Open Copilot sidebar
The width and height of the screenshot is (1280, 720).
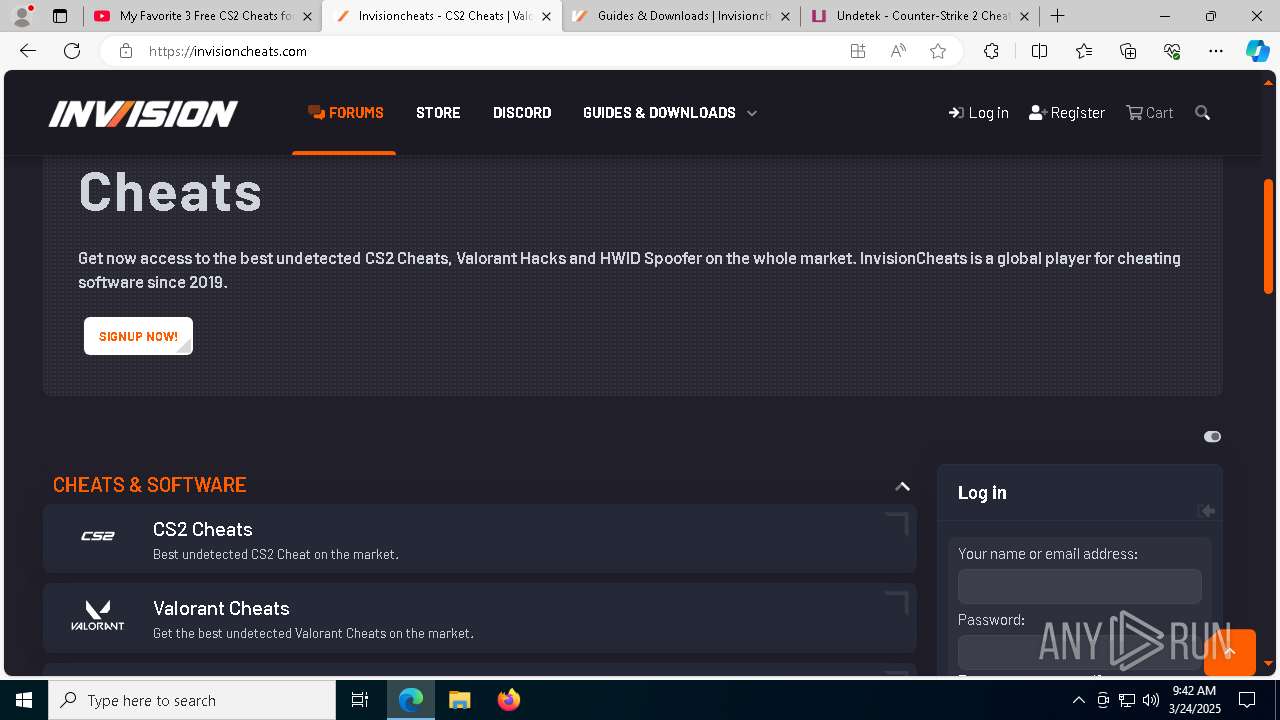[1257, 51]
